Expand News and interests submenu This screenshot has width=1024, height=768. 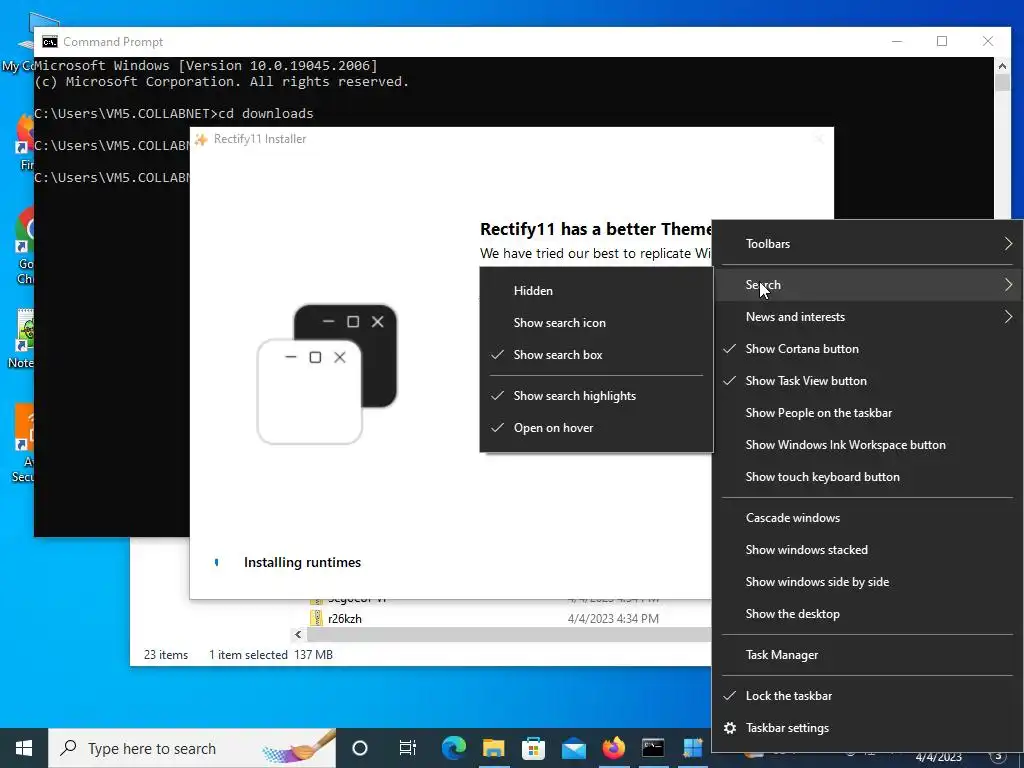coord(869,317)
